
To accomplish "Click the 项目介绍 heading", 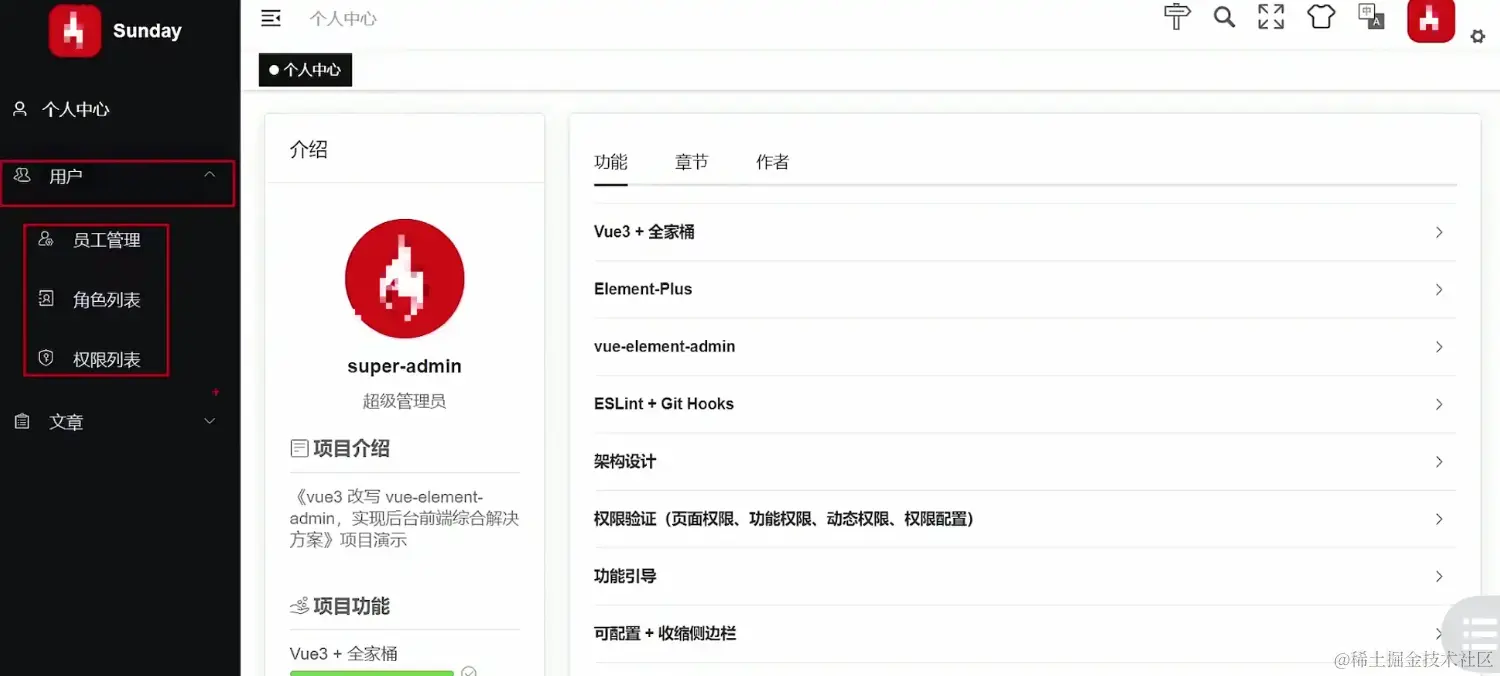I will point(351,448).
